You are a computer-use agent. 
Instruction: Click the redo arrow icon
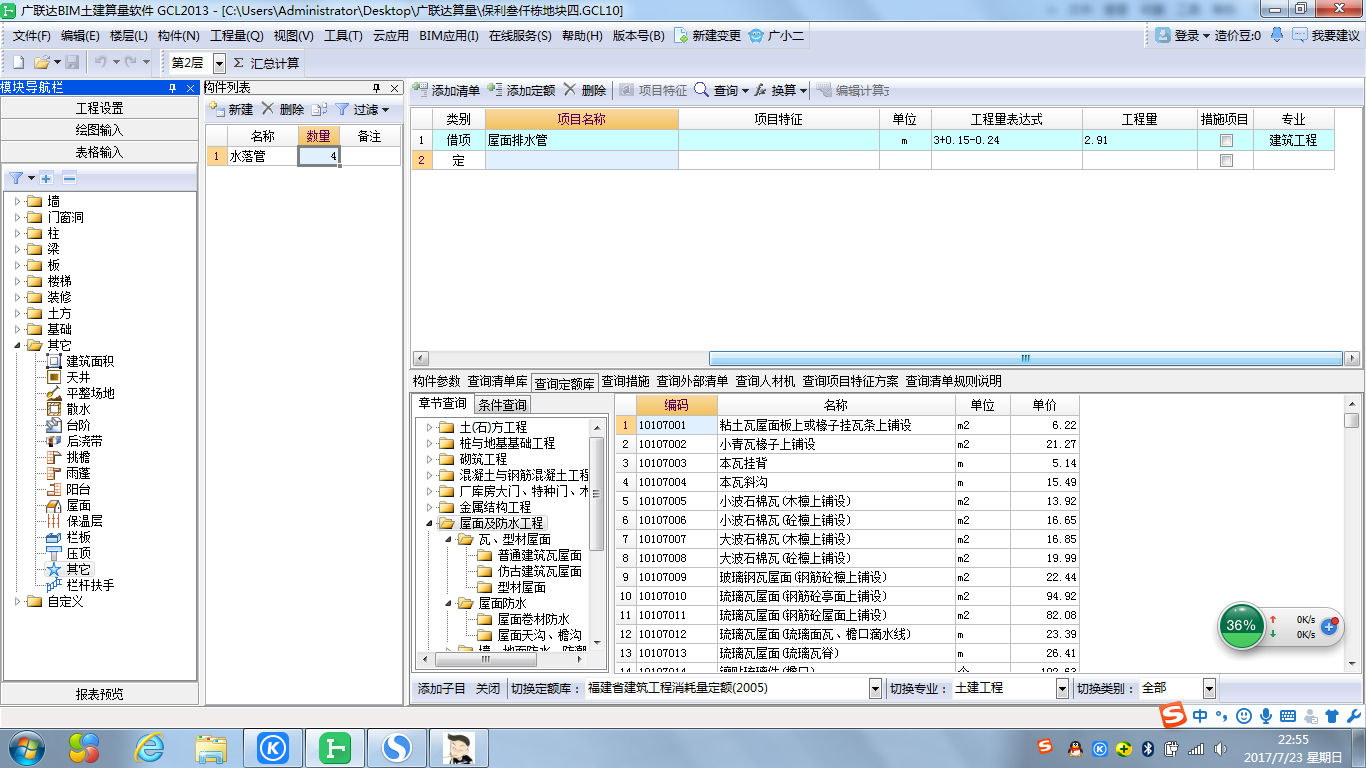tap(130, 62)
